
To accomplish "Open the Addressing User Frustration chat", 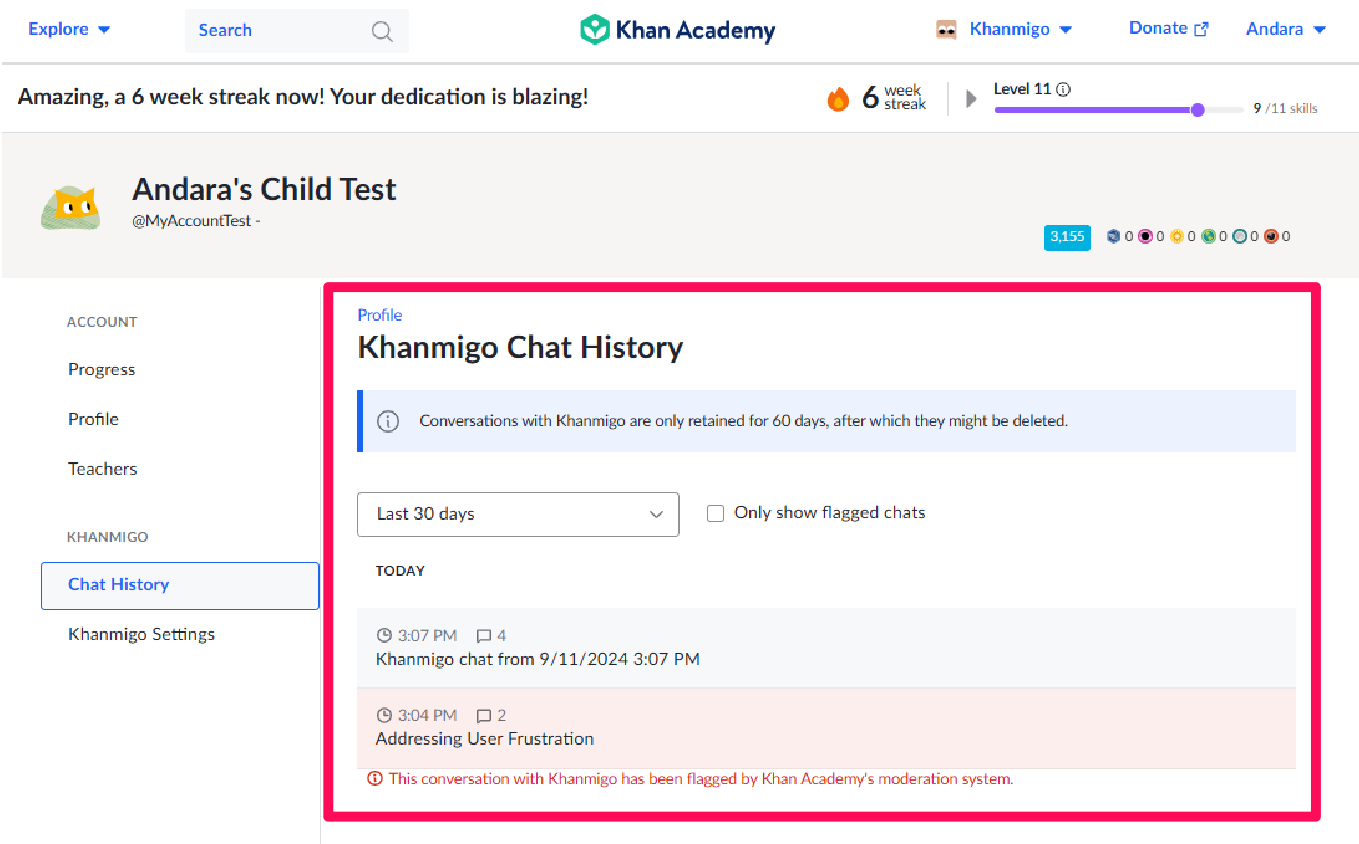I will pos(485,739).
